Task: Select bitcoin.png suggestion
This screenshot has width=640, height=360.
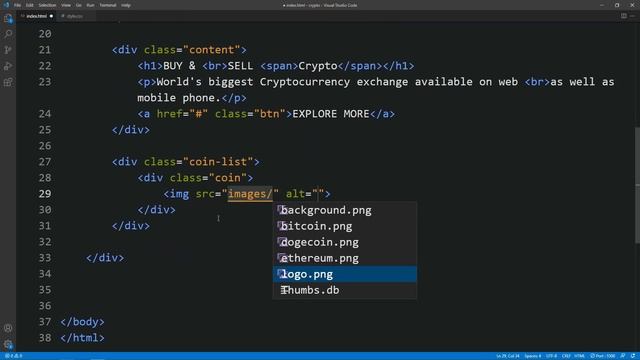Action: tap(345, 226)
